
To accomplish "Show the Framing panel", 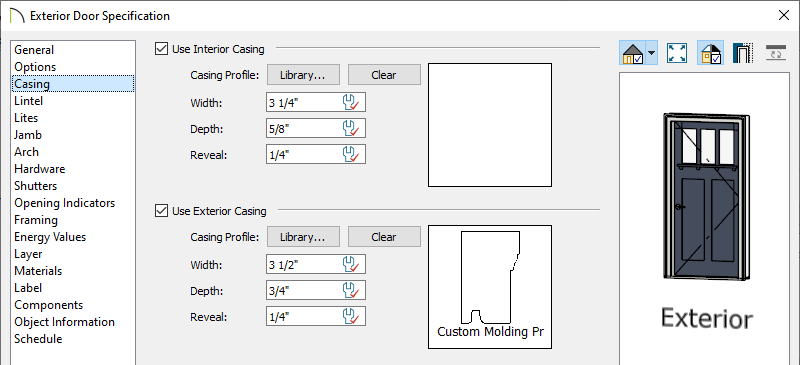I will tap(36, 220).
